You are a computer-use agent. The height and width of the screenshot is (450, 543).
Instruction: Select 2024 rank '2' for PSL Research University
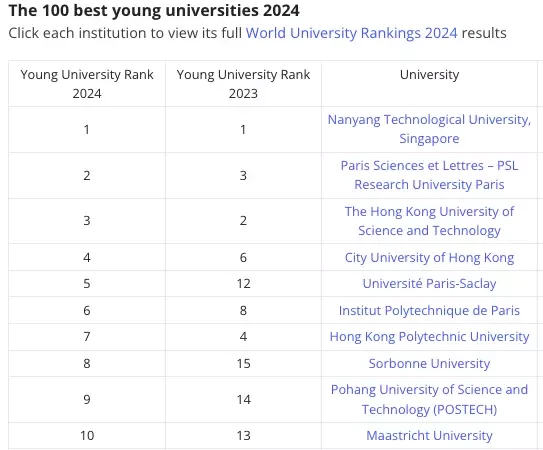(x=87, y=175)
